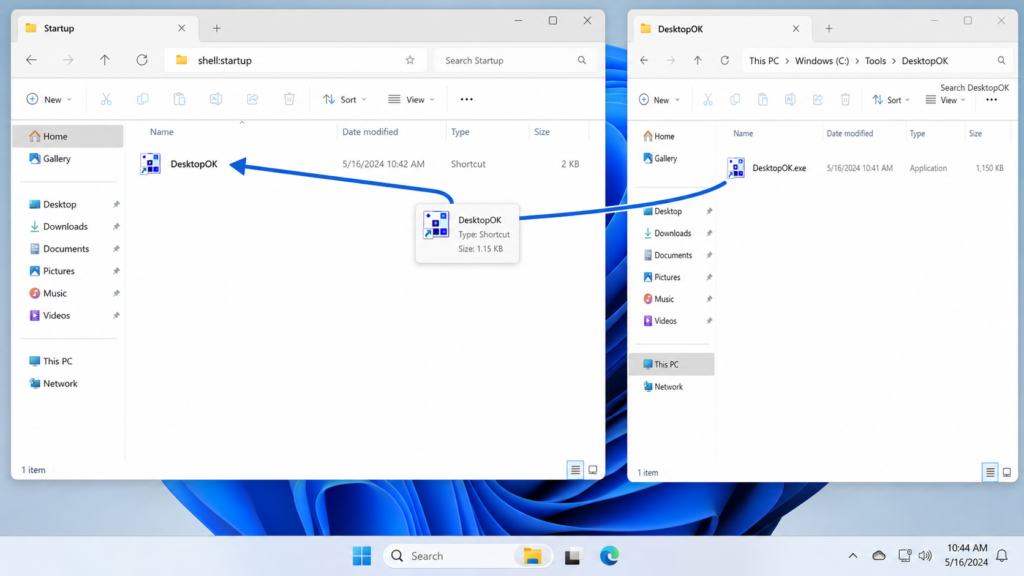Click the Paste icon in Startup window
The image size is (1024, 576).
pyautogui.click(x=179, y=99)
